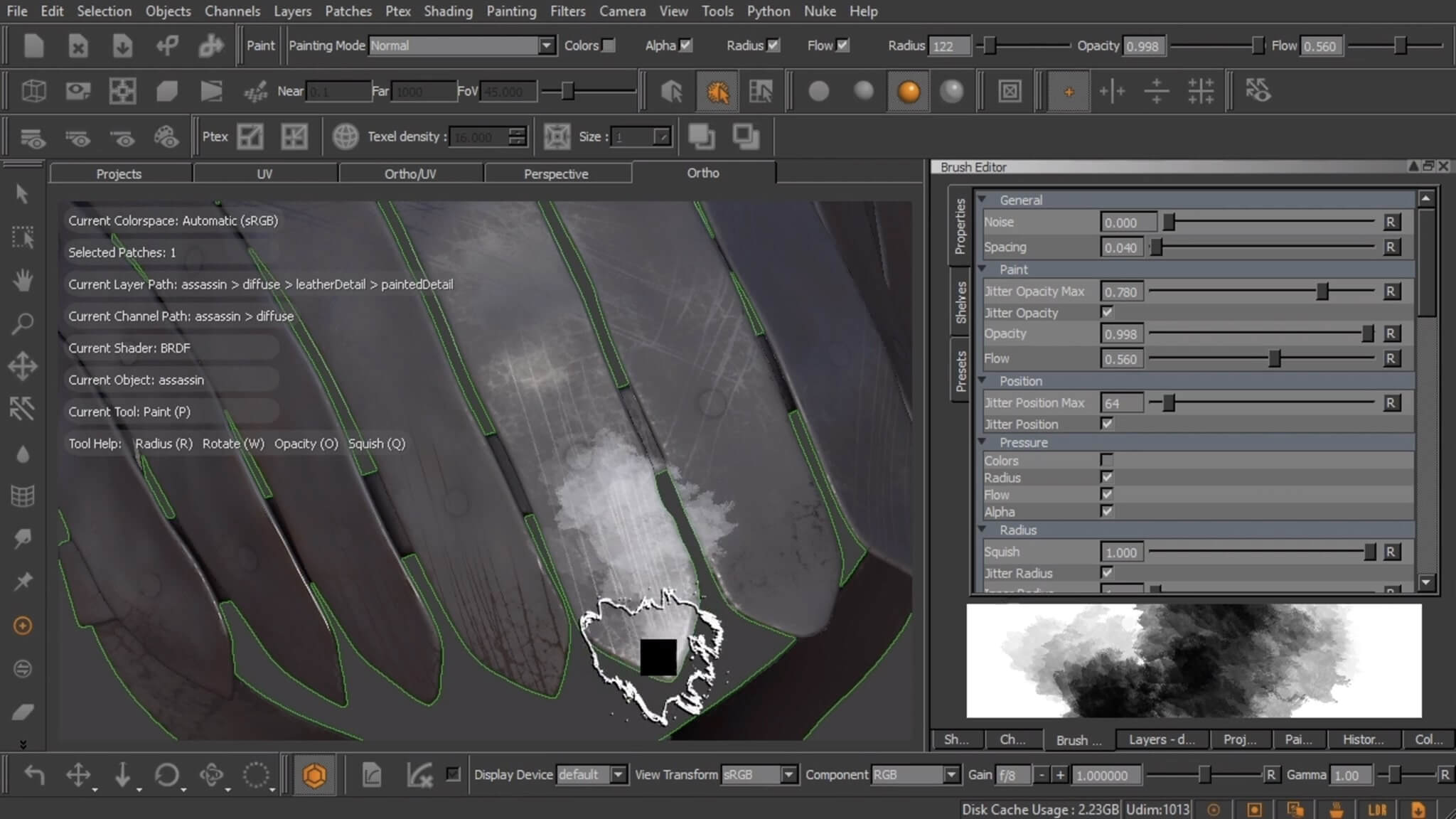Switch to the Perspective view tab

coord(556,173)
